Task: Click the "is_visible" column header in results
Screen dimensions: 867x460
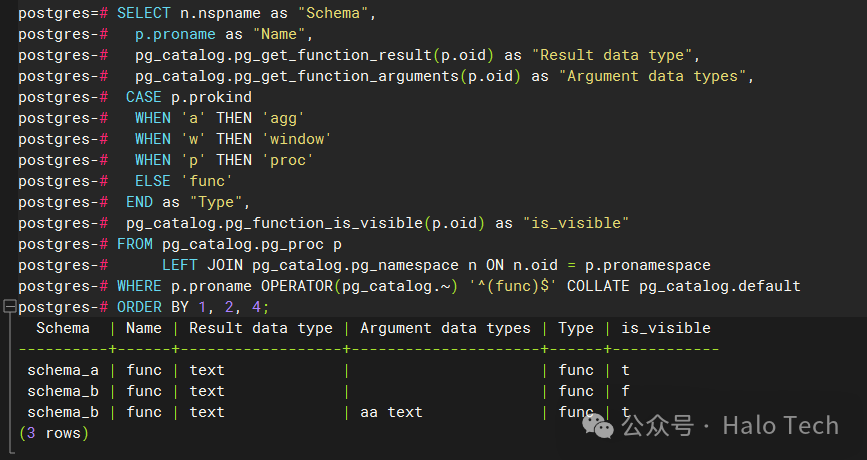Action: click(x=665, y=328)
